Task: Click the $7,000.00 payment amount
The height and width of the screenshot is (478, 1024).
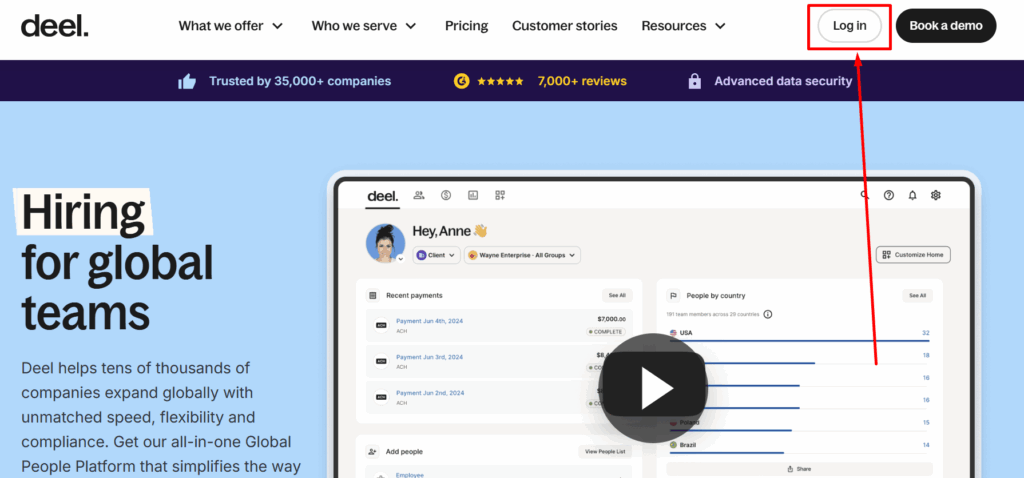Action: (x=611, y=319)
